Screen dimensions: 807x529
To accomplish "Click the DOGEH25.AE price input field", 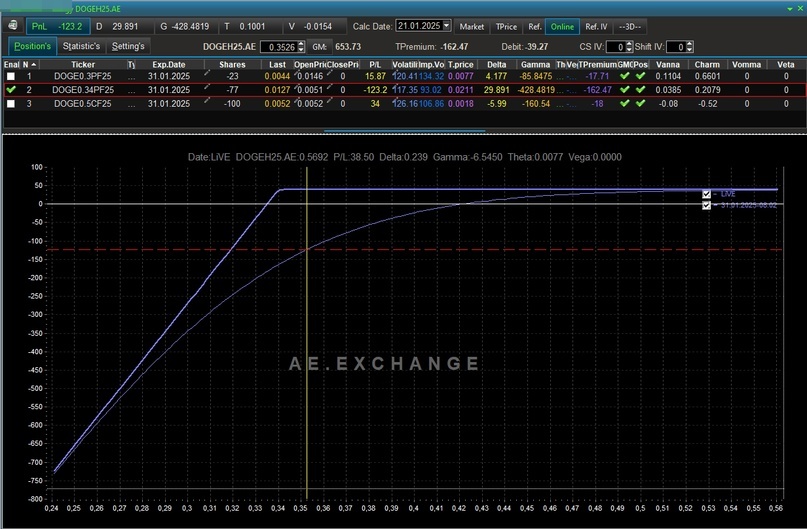I will pos(279,47).
